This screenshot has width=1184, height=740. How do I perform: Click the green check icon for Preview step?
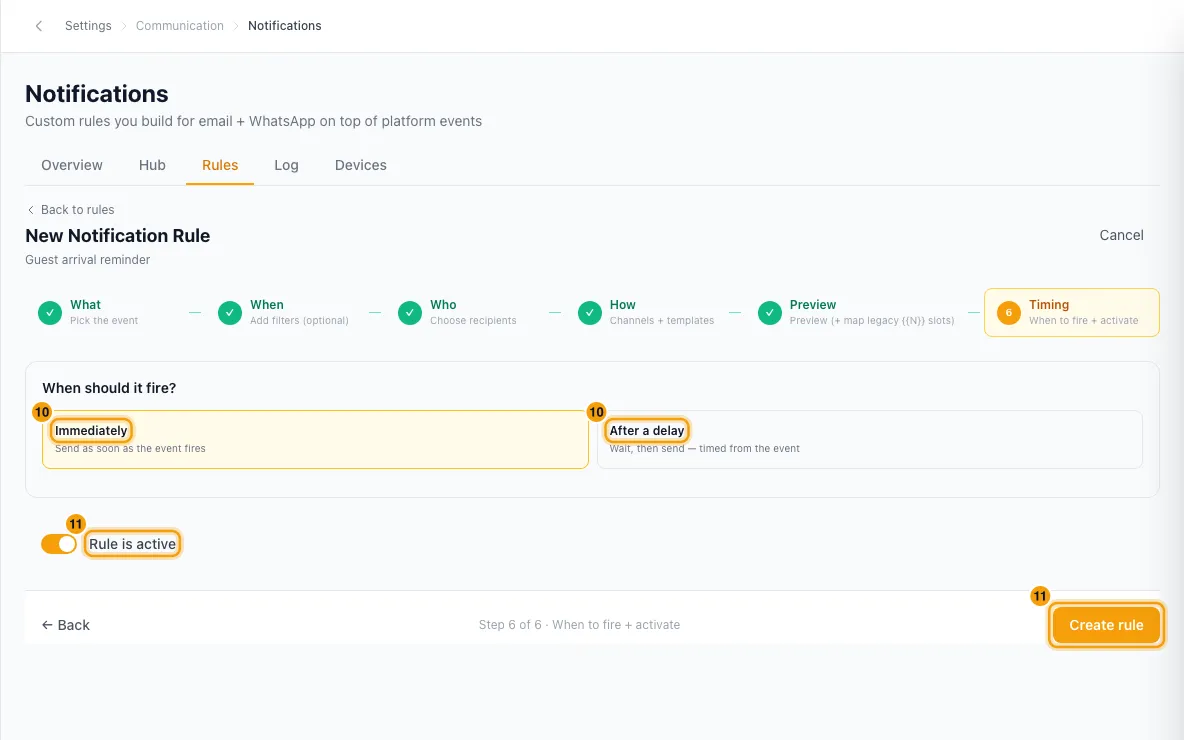click(769, 313)
